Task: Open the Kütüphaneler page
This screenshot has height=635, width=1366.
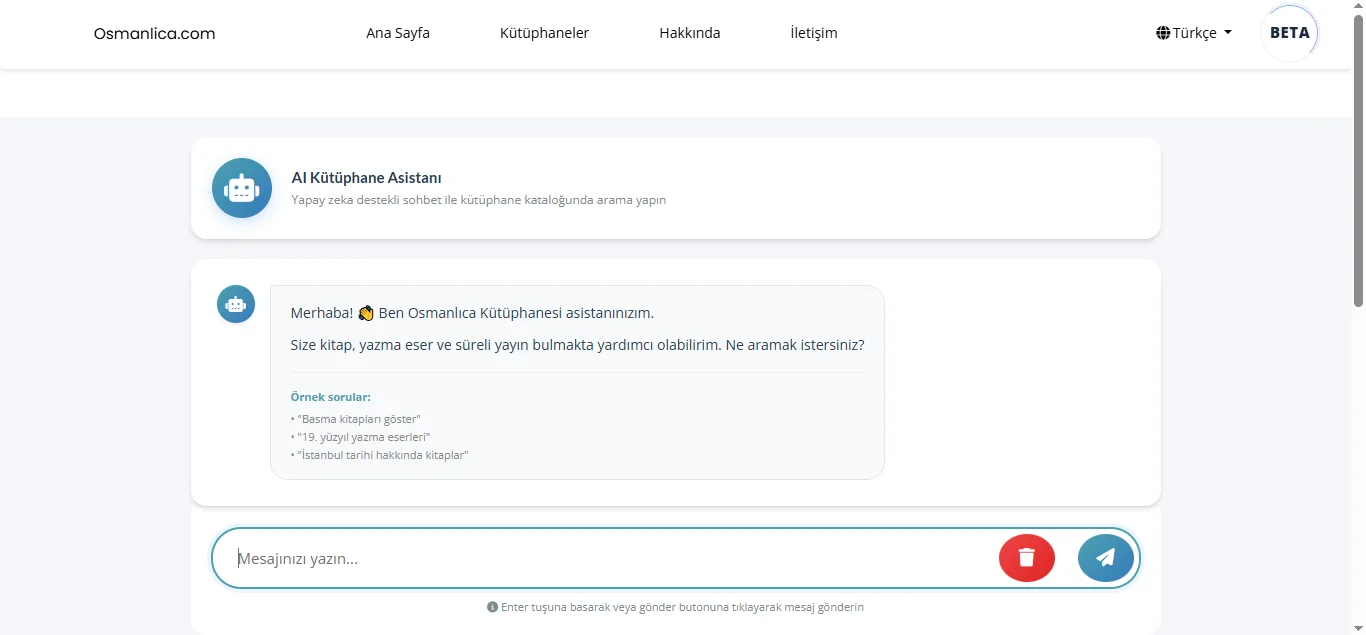Action: pos(544,33)
